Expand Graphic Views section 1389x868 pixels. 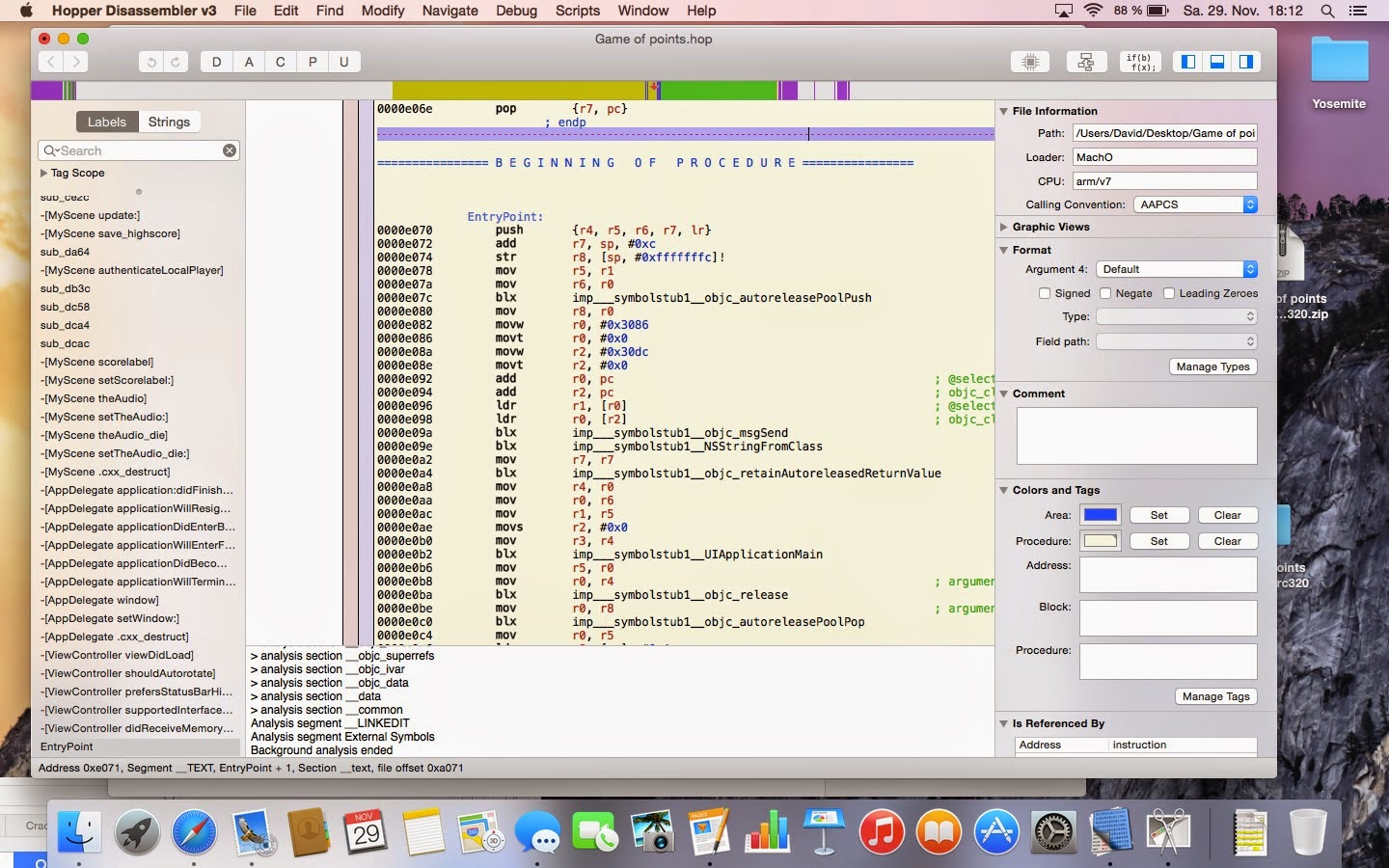[1003, 227]
